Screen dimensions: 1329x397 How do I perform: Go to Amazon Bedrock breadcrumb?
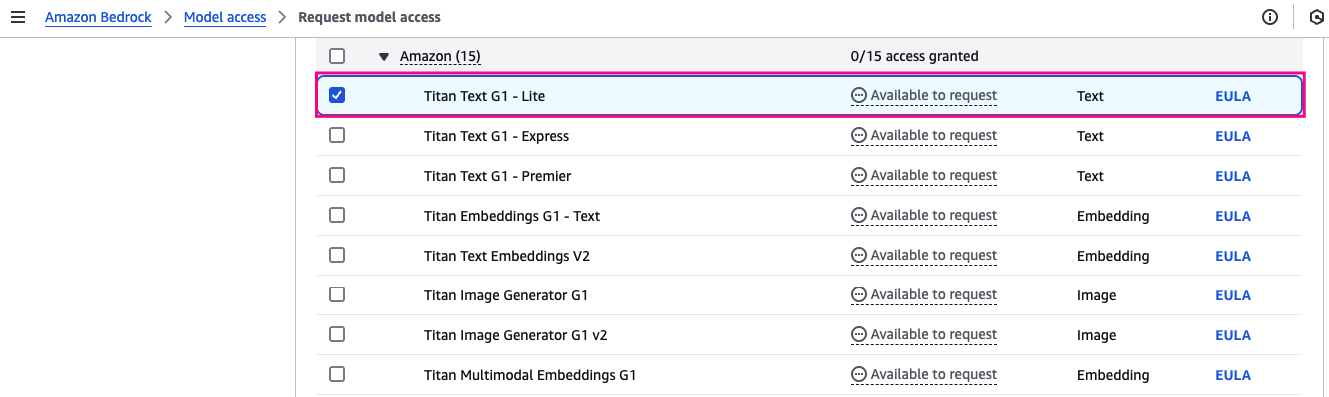[x=98, y=17]
